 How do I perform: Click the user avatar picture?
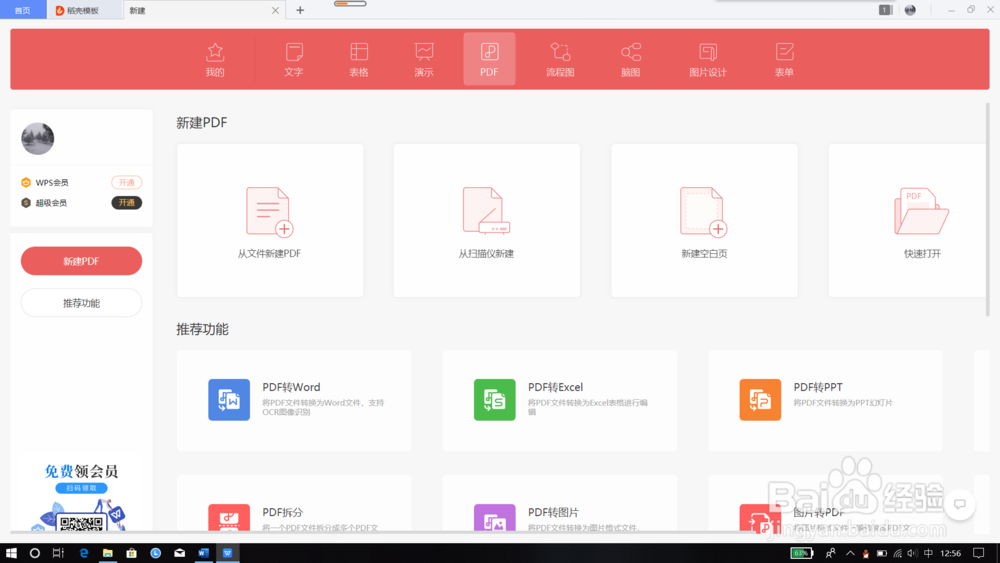pos(38,138)
